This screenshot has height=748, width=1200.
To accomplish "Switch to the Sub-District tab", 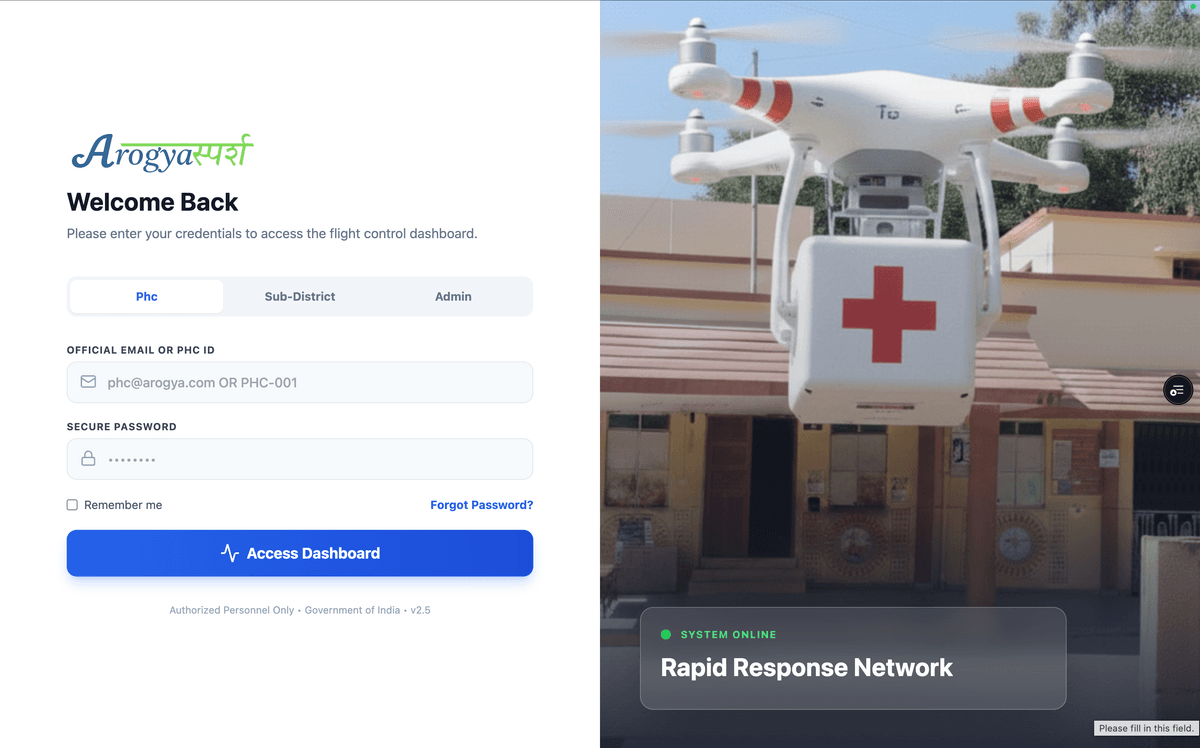I will coord(300,296).
